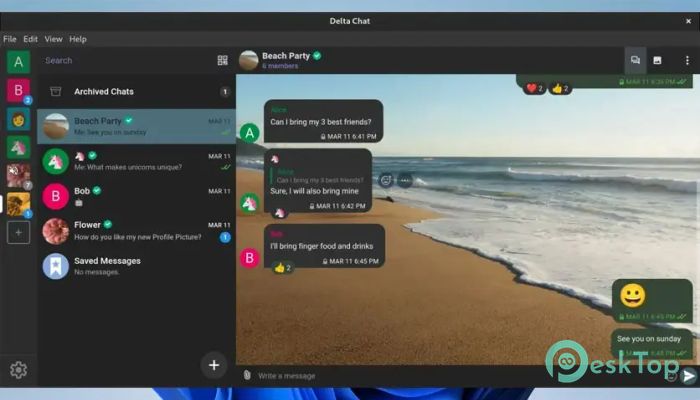
Task: Click the heart reaction with count 2
Action: [x=534, y=88]
